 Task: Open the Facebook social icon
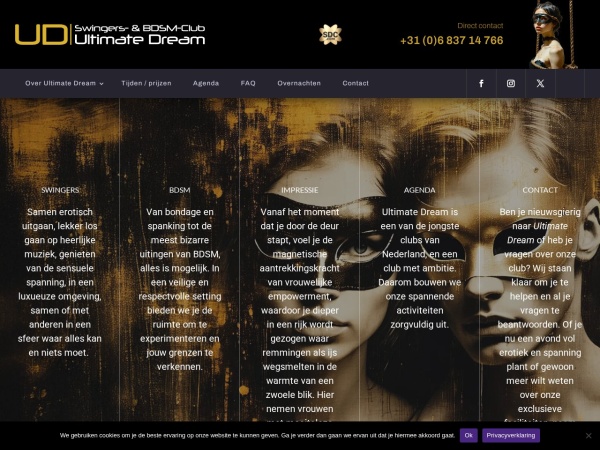point(481,83)
